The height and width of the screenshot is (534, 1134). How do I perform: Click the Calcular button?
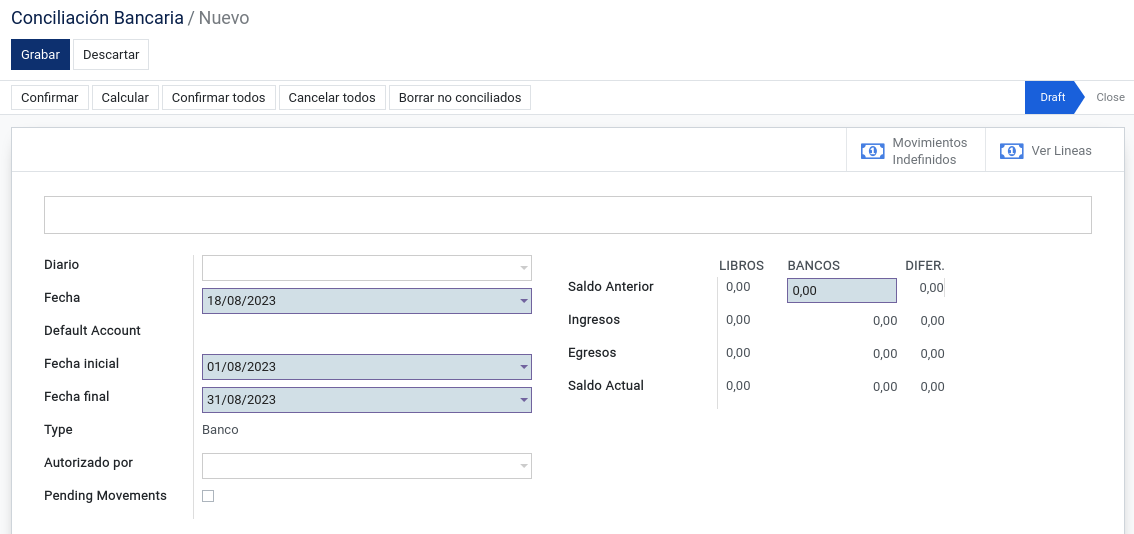(125, 97)
